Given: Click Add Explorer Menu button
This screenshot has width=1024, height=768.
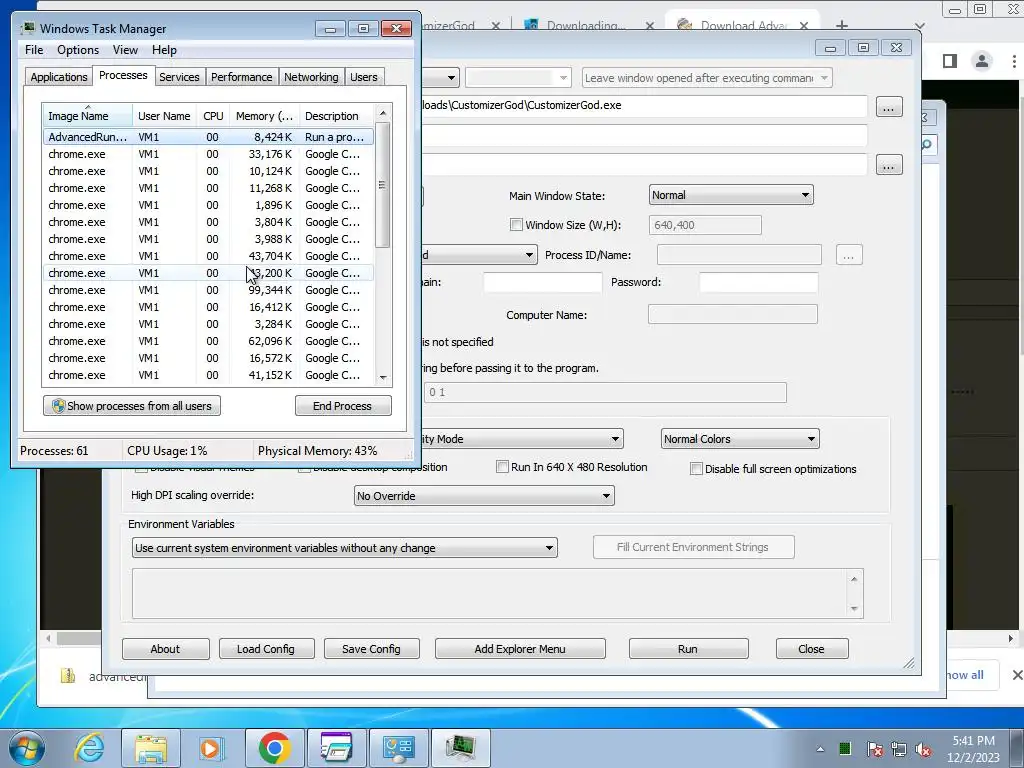Looking at the screenshot, I should click(x=520, y=648).
